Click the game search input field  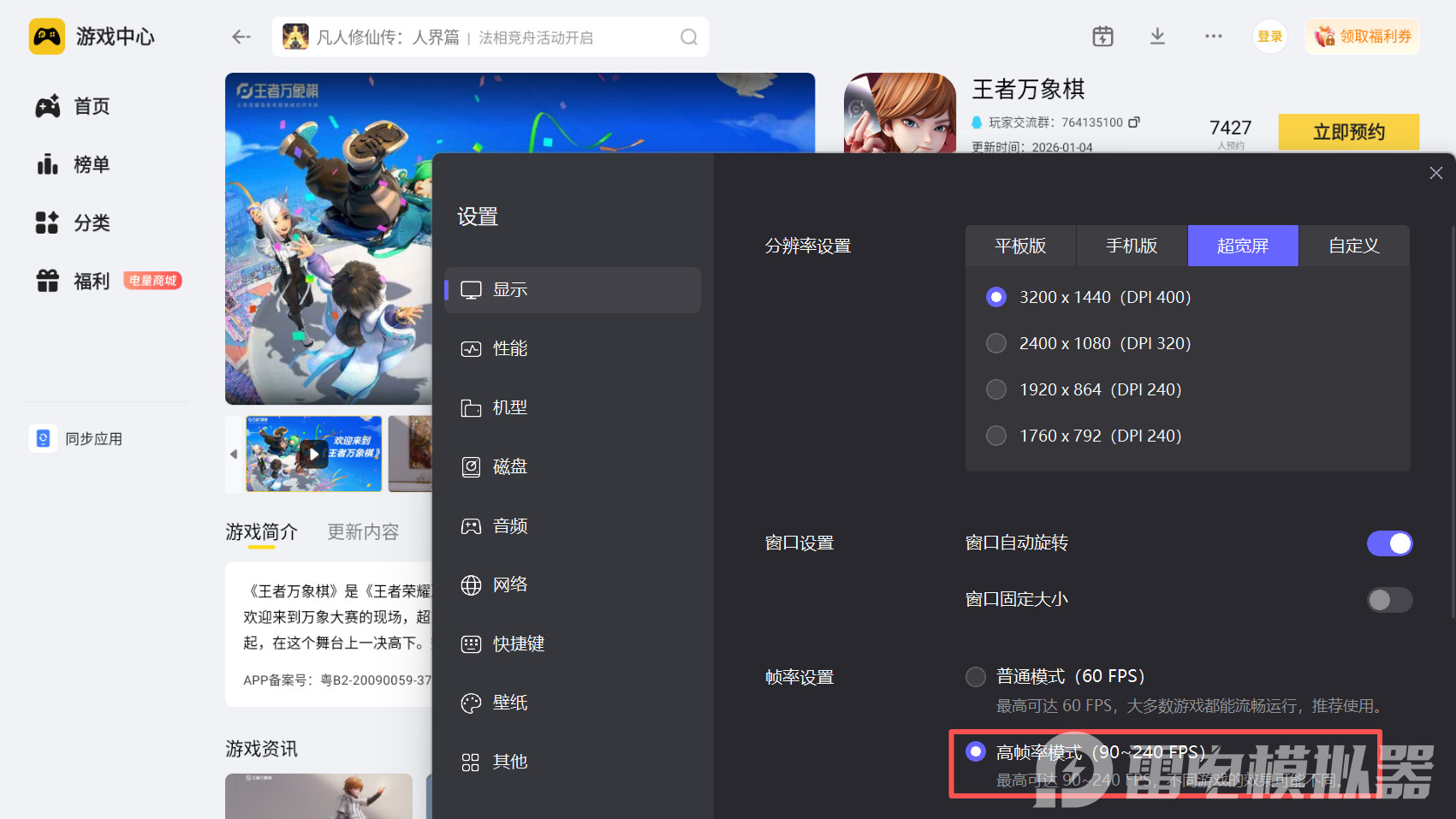click(x=490, y=37)
